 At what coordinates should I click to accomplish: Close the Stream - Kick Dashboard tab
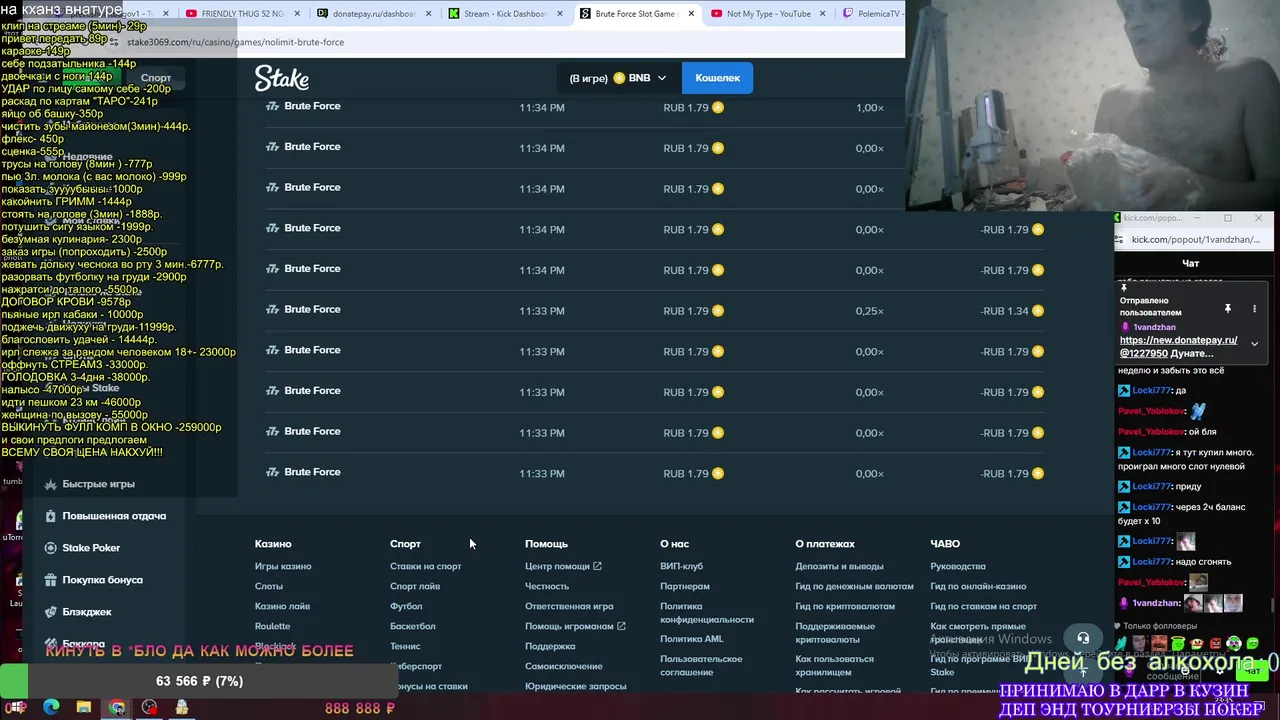click(x=559, y=14)
